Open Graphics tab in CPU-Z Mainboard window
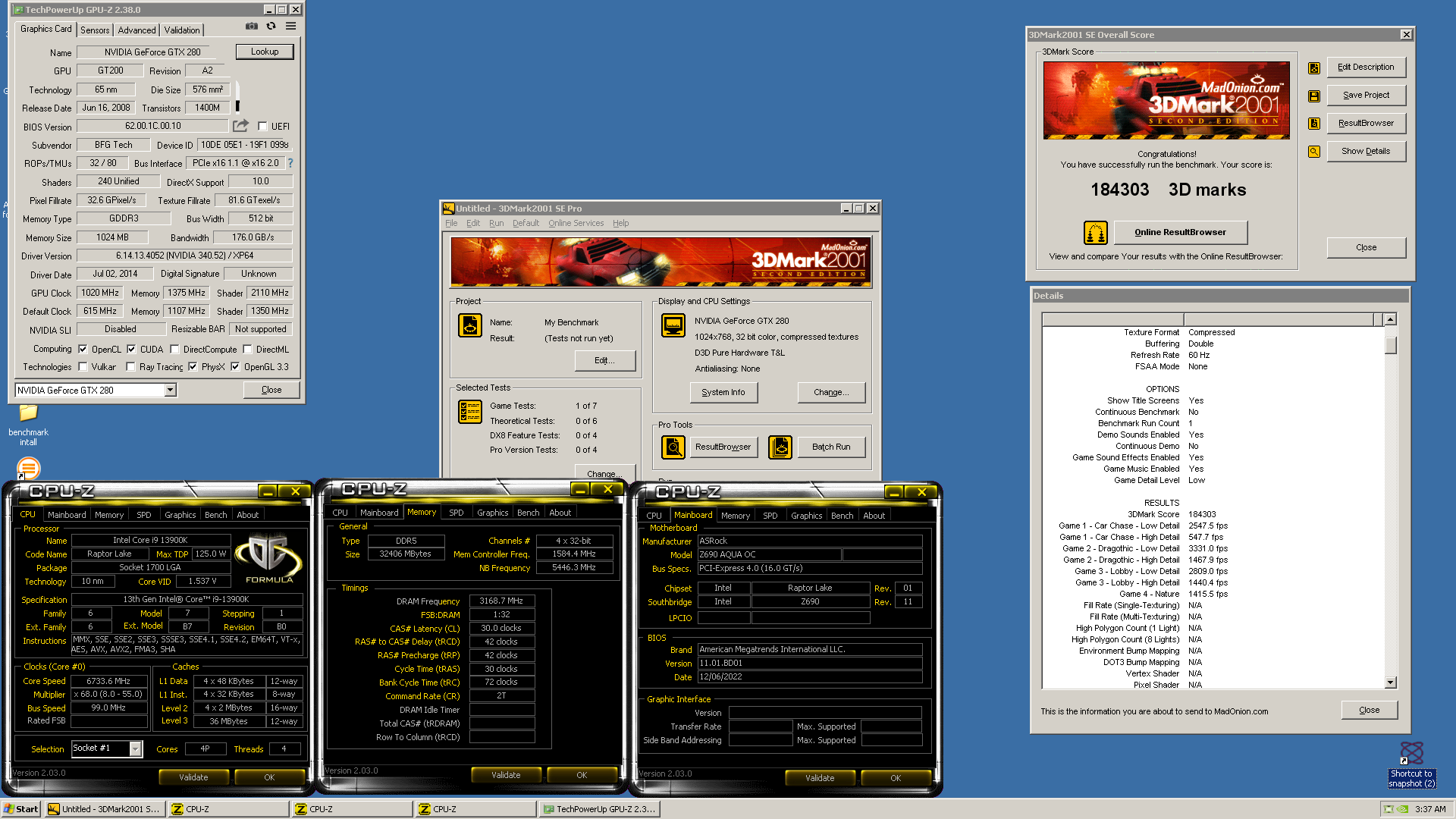 click(806, 516)
